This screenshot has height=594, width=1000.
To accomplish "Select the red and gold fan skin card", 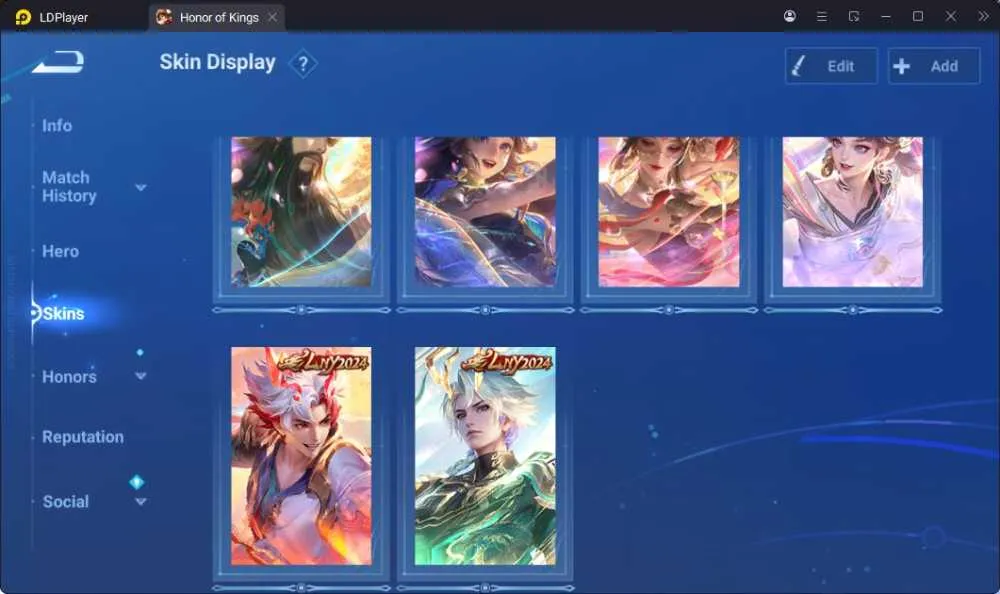I will click(669, 212).
